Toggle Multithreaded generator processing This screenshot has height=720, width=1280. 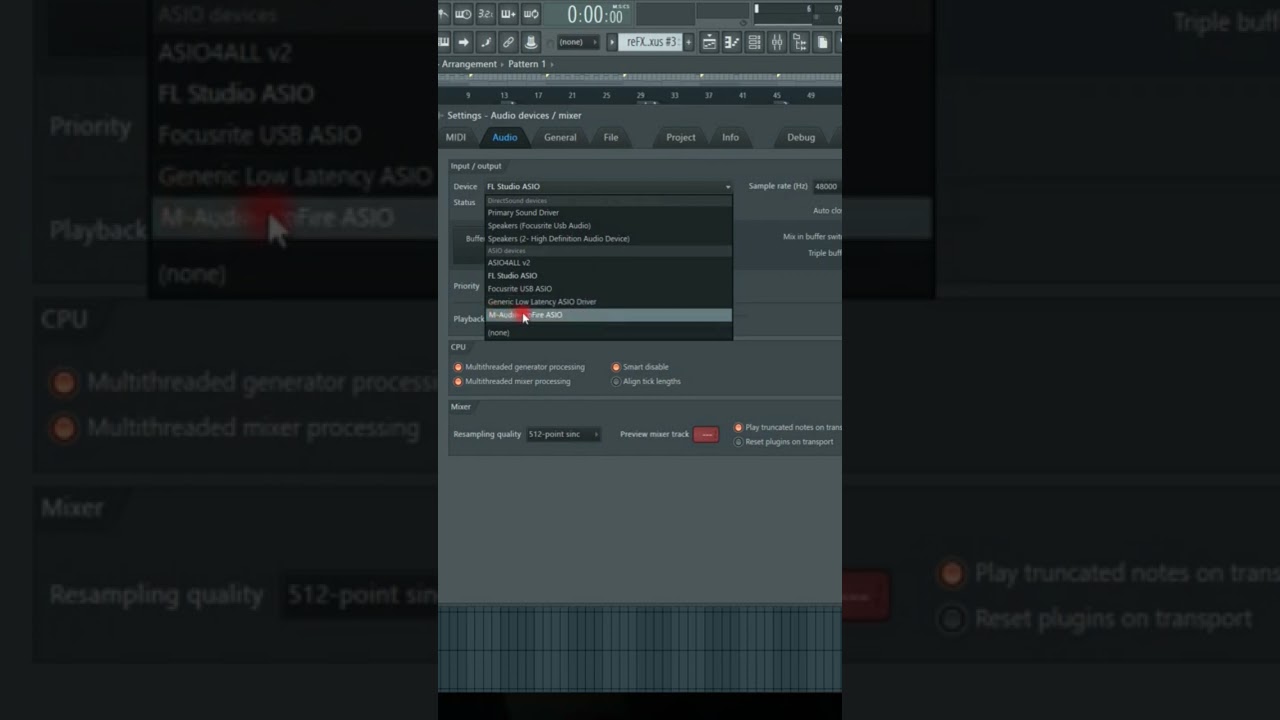[x=458, y=367]
